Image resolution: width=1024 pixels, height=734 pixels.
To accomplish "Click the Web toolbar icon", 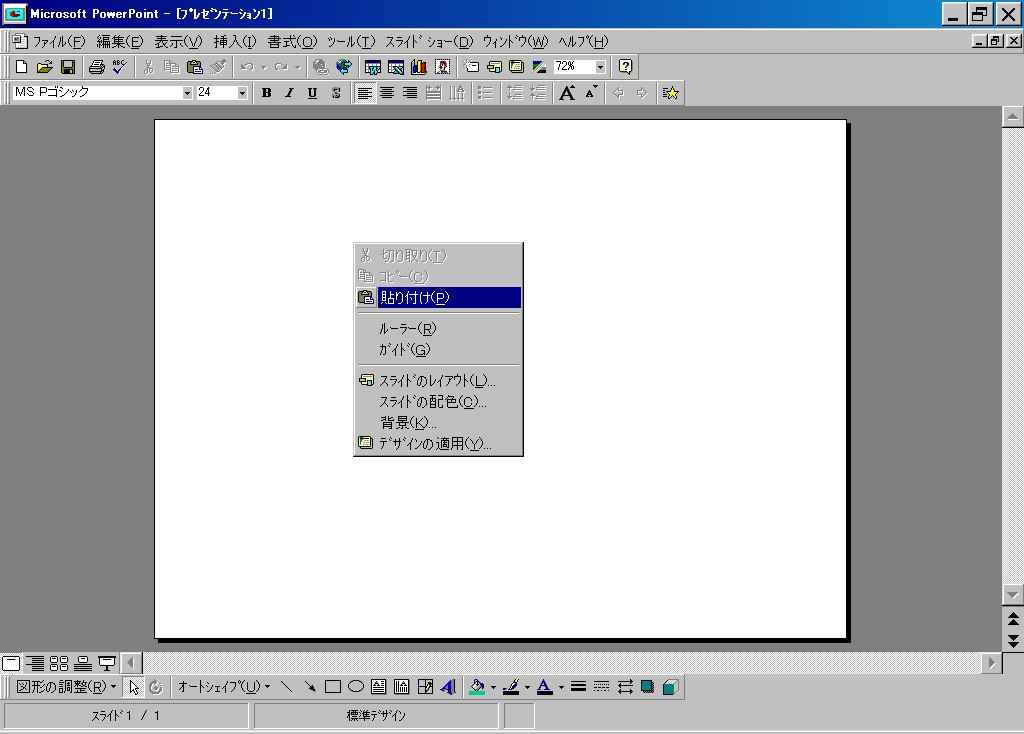I will click(x=344, y=67).
